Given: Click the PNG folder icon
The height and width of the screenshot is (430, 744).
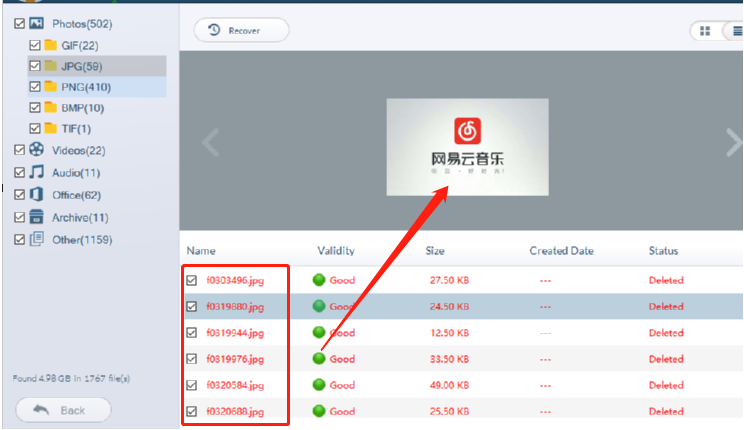Looking at the screenshot, I should click(51, 86).
